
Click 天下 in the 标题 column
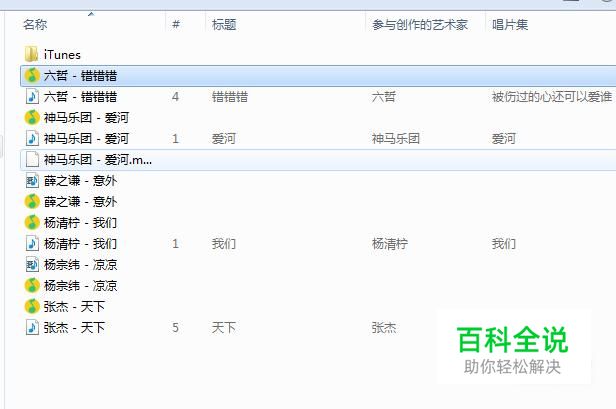pyautogui.click(x=224, y=328)
